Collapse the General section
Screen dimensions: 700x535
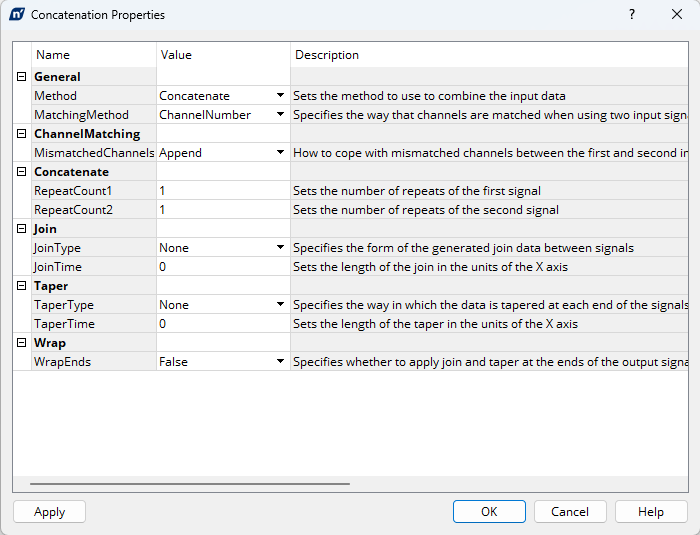pos(22,77)
